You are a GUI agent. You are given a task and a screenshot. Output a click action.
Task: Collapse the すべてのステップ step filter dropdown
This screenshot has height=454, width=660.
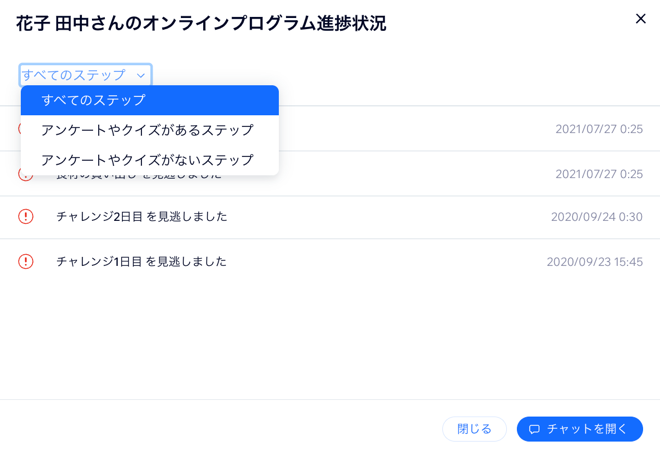[85, 75]
